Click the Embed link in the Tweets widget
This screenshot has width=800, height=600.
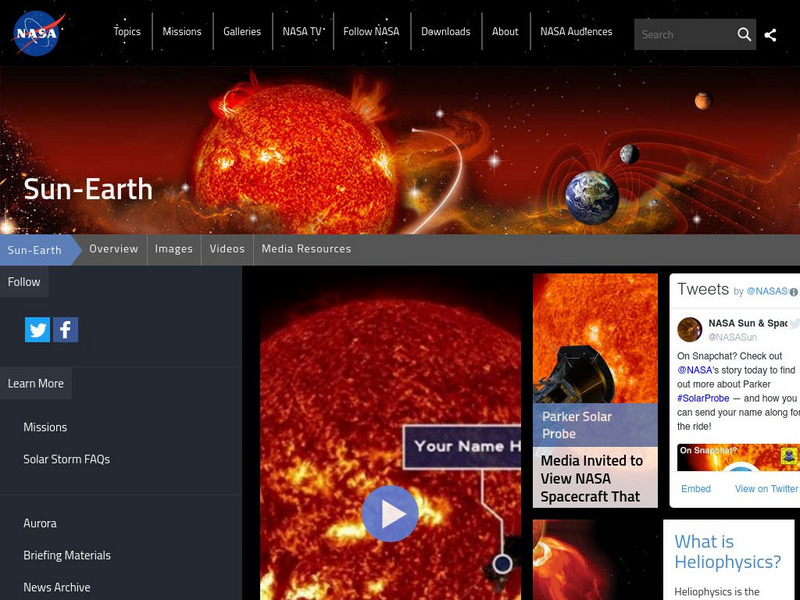click(695, 489)
